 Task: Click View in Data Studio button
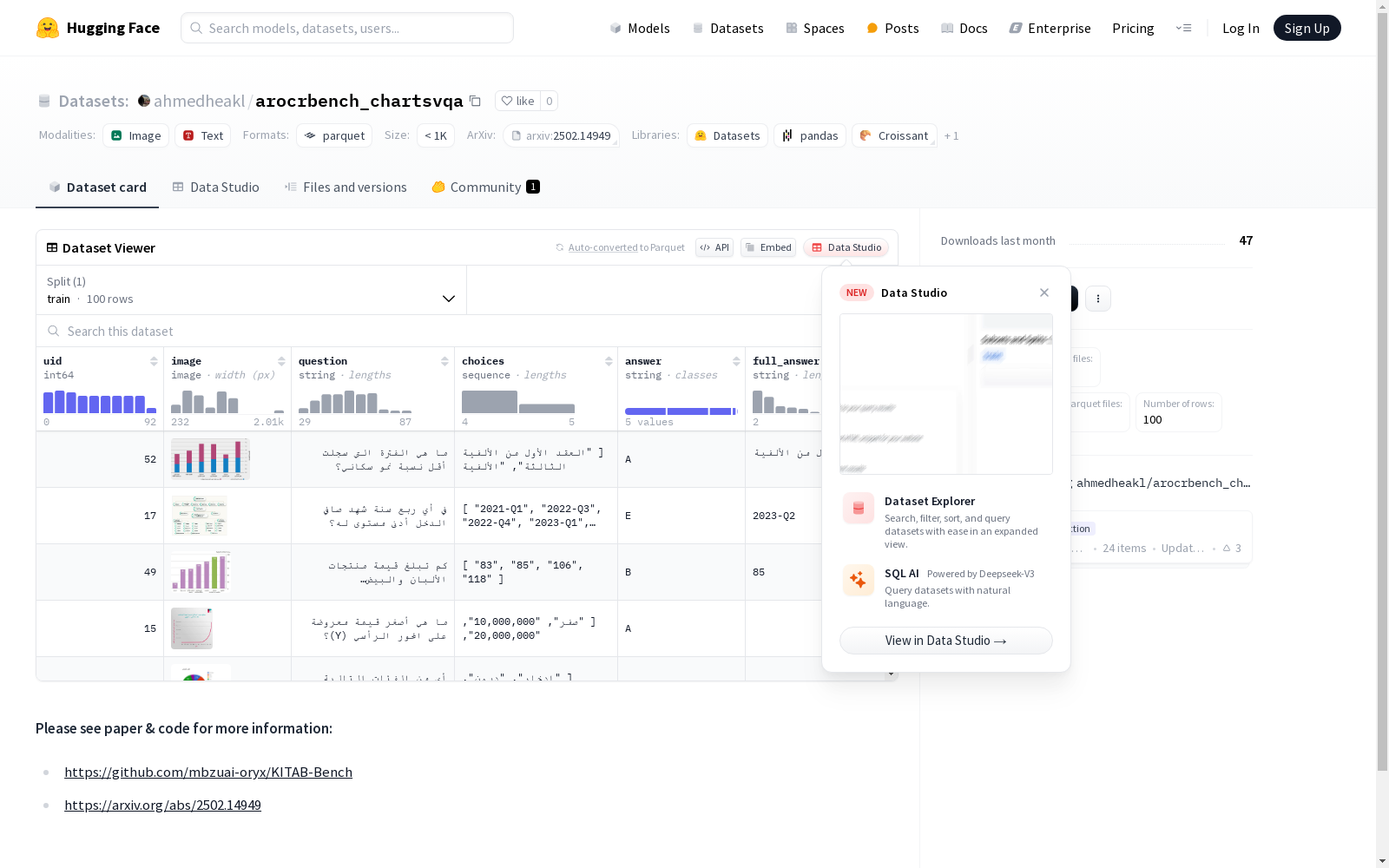(946, 641)
